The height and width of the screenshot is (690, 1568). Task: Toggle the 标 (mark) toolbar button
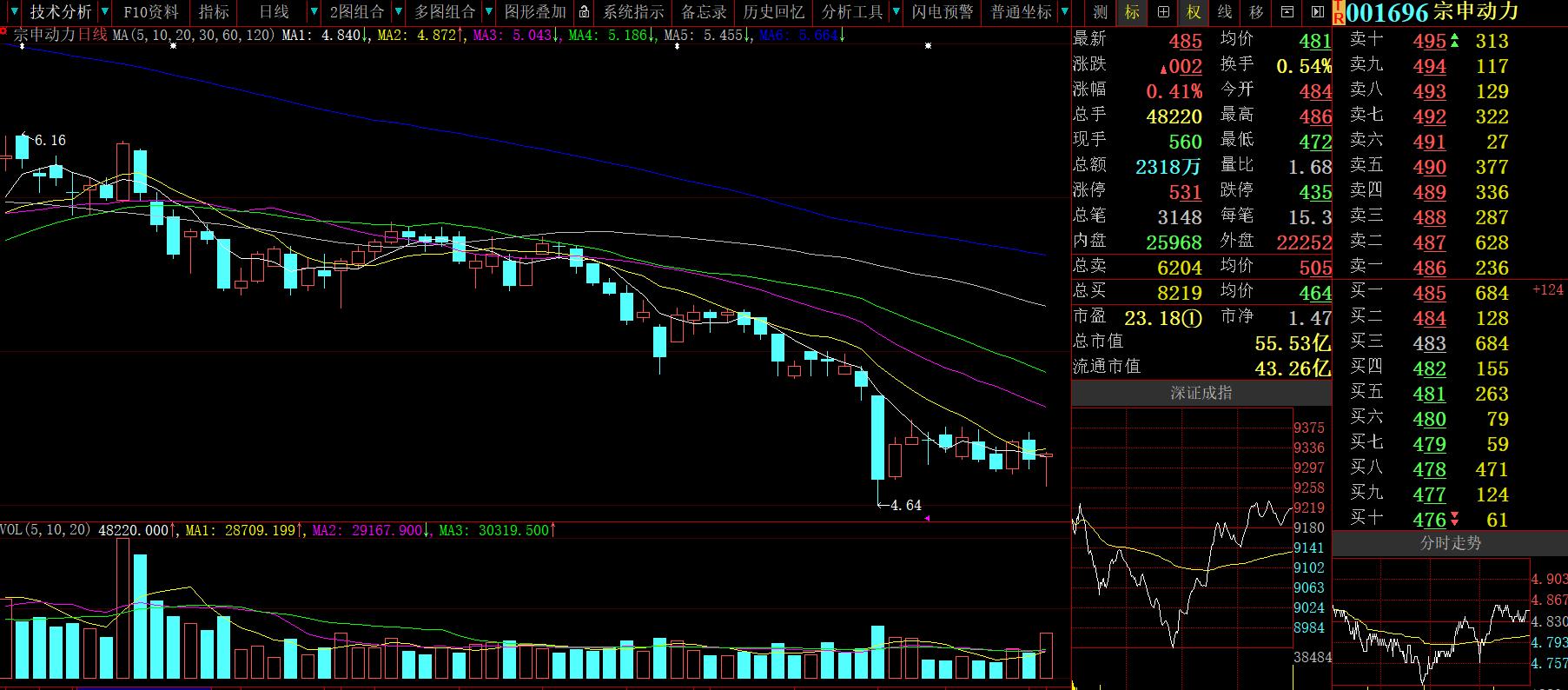(1131, 12)
